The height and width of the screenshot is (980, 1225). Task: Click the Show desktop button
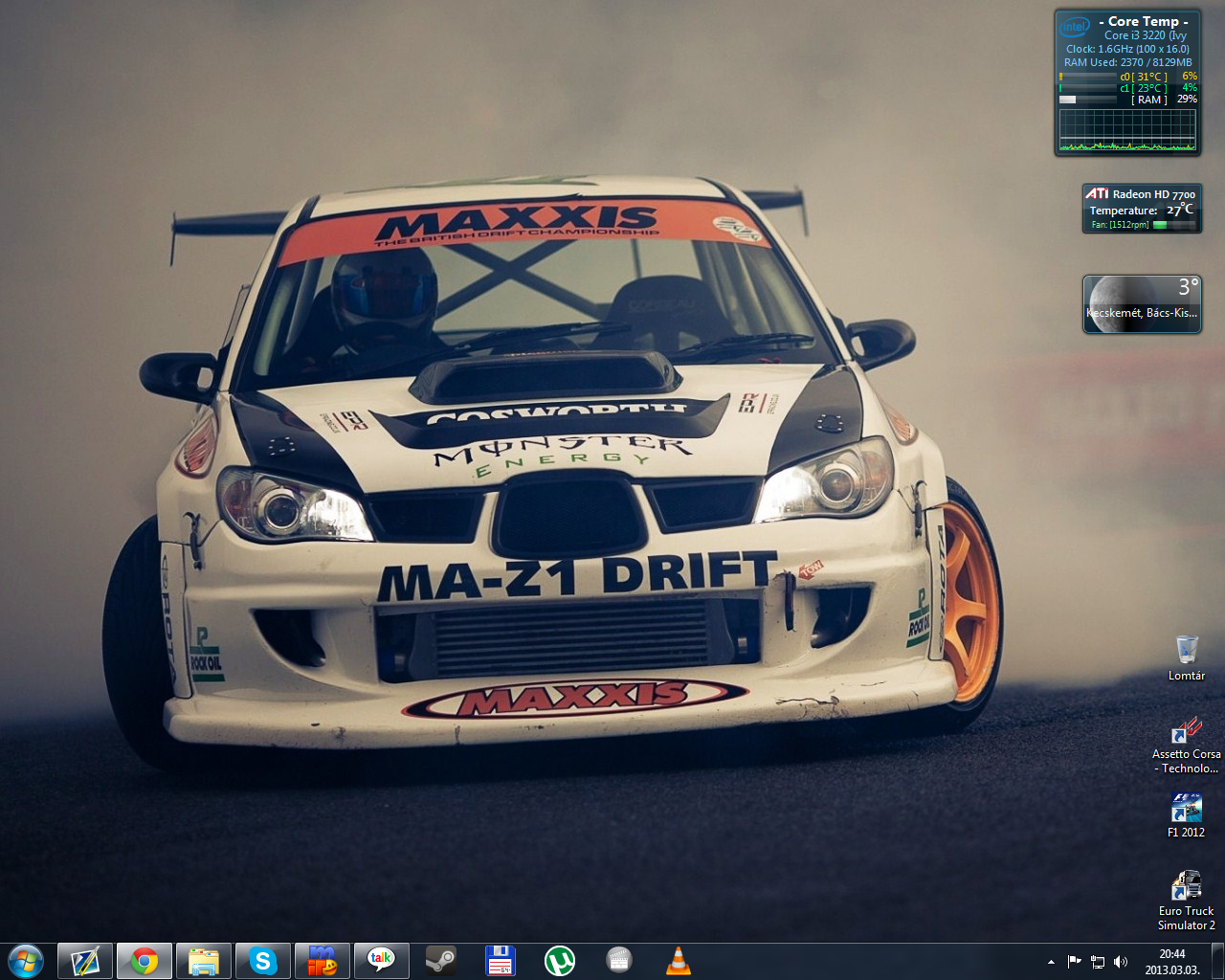point(1217,961)
